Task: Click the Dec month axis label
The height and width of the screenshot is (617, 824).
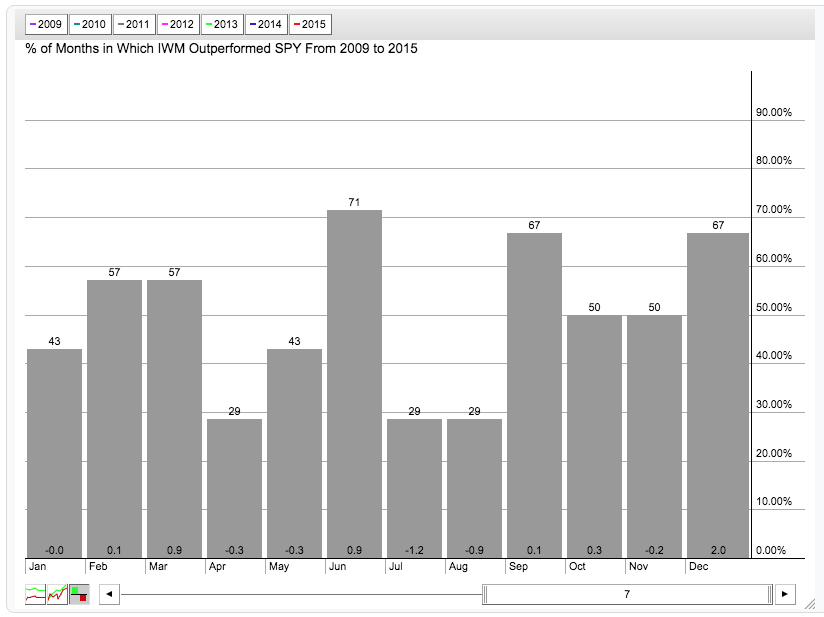Action: 698,567
